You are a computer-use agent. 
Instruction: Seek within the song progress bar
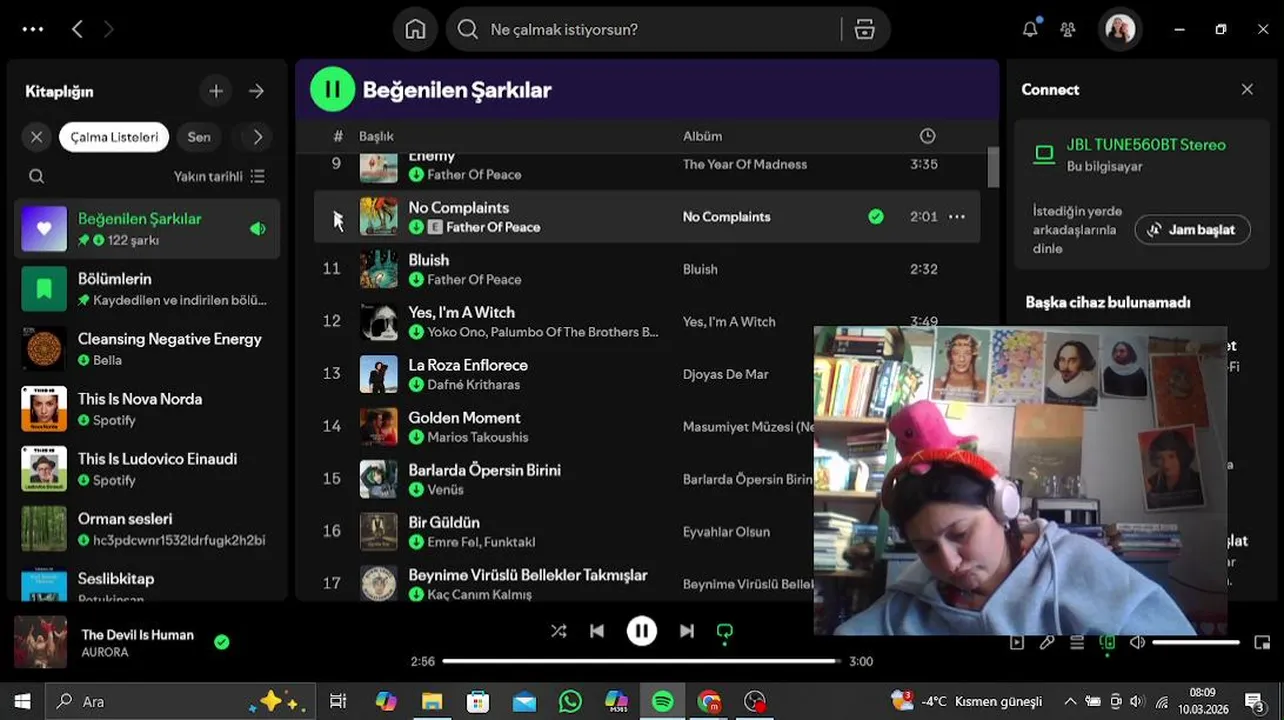point(640,661)
